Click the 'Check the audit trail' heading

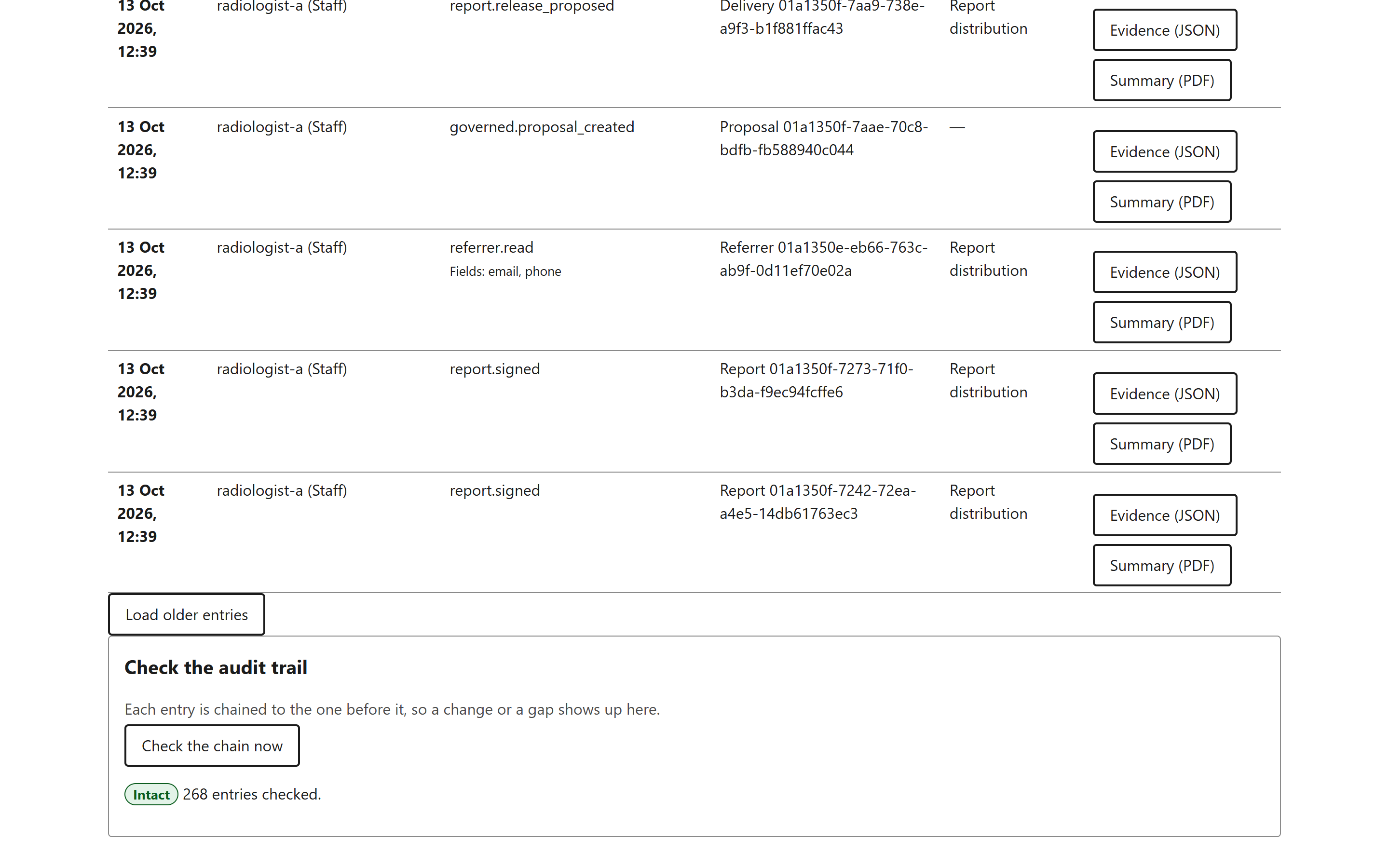(216, 667)
